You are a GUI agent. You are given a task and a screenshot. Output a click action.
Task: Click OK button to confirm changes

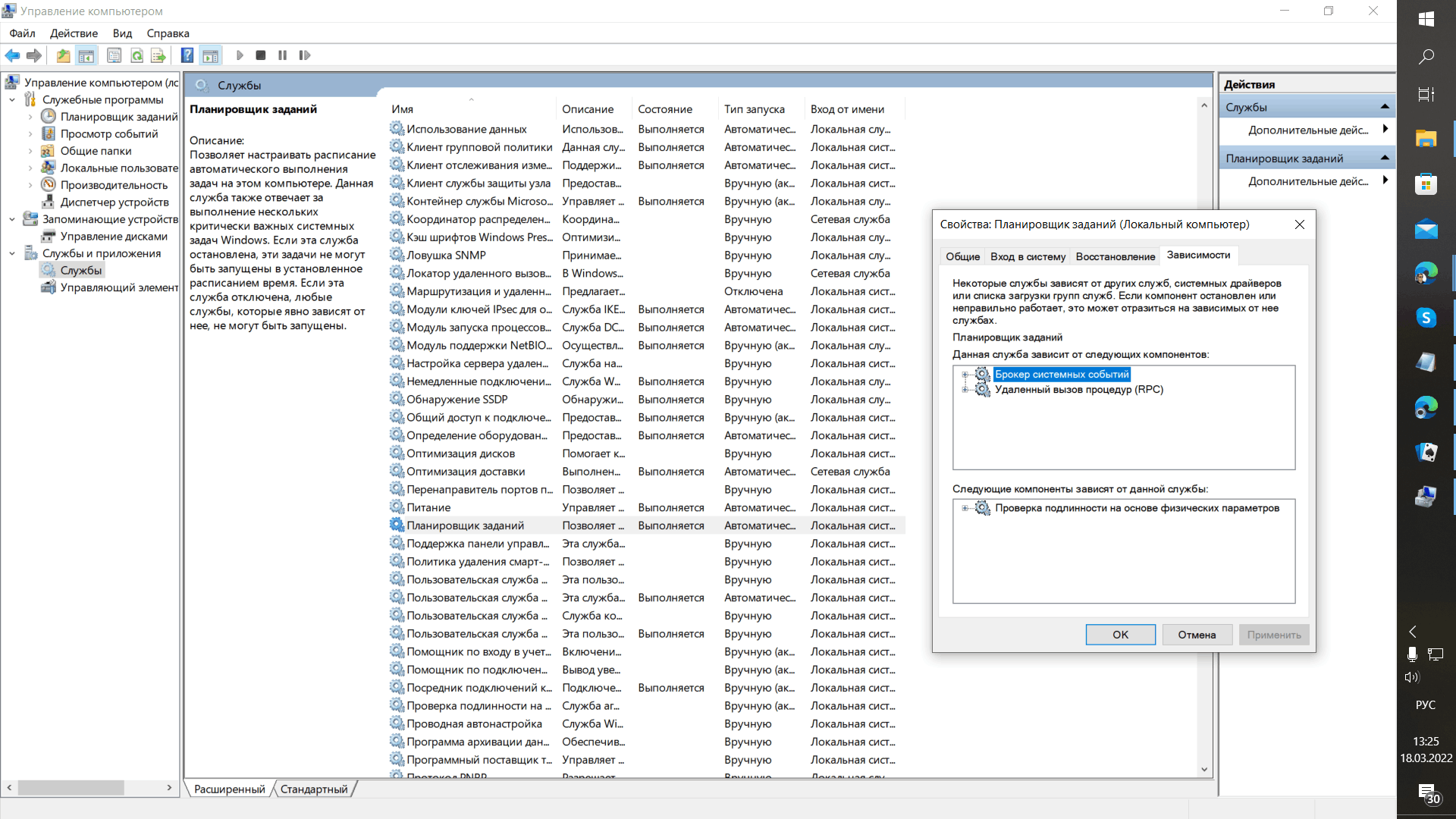pyautogui.click(x=1120, y=634)
